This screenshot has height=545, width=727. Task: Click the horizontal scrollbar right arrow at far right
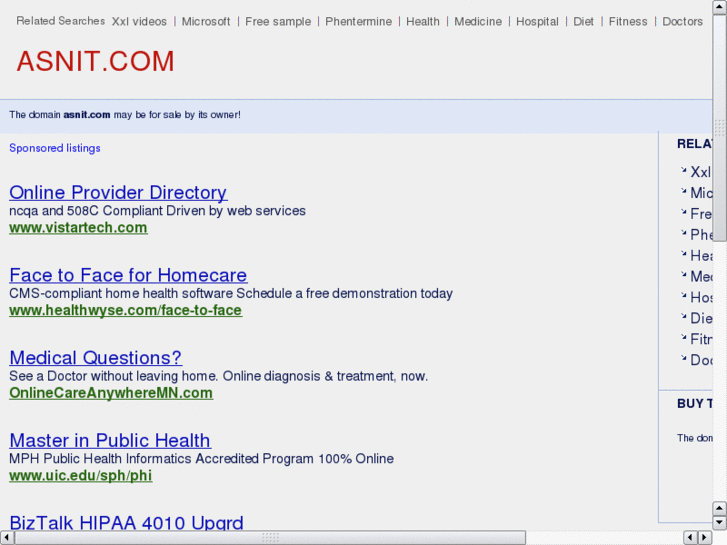(705, 538)
